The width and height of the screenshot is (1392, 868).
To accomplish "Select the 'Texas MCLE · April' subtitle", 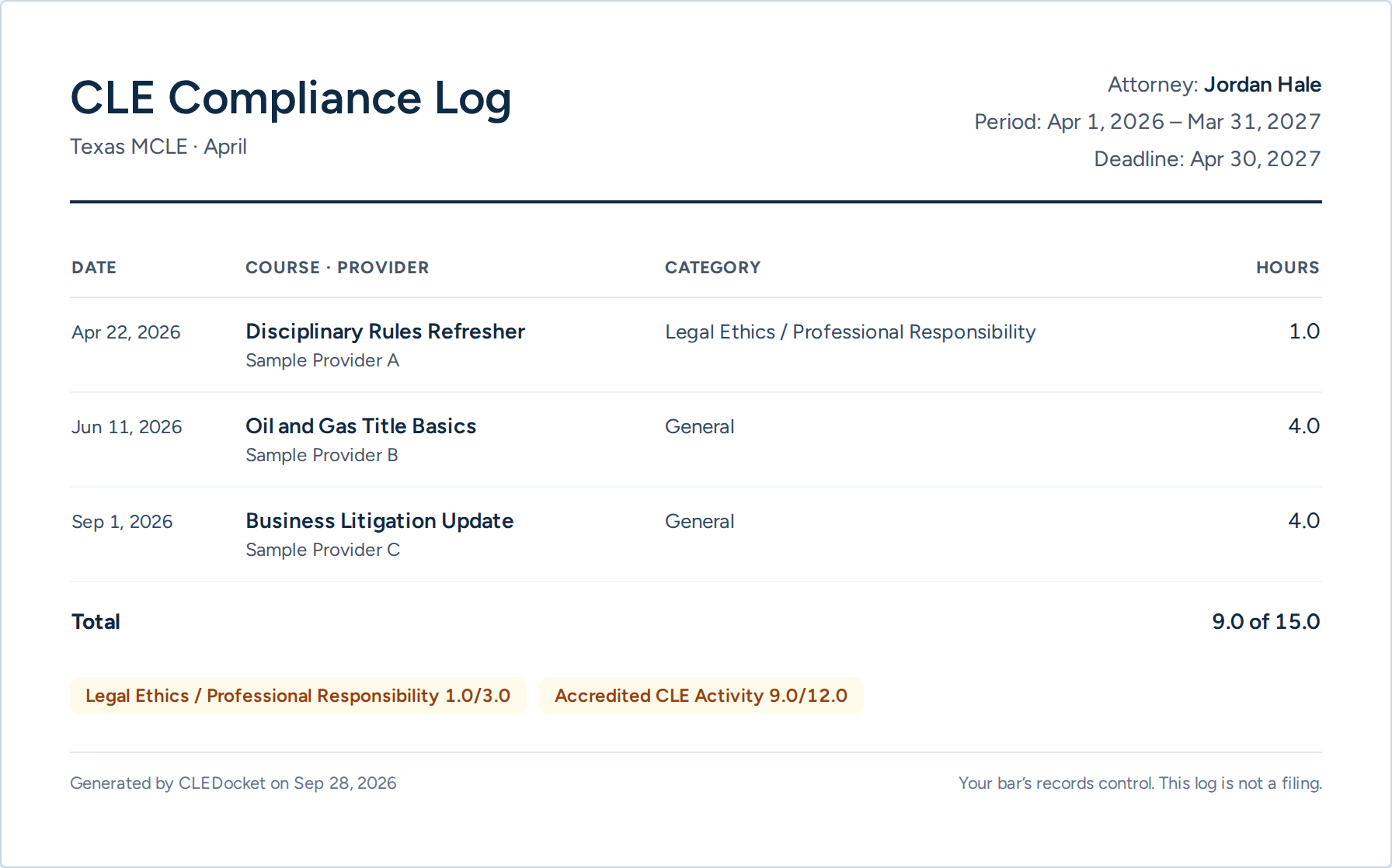I will click(158, 147).
